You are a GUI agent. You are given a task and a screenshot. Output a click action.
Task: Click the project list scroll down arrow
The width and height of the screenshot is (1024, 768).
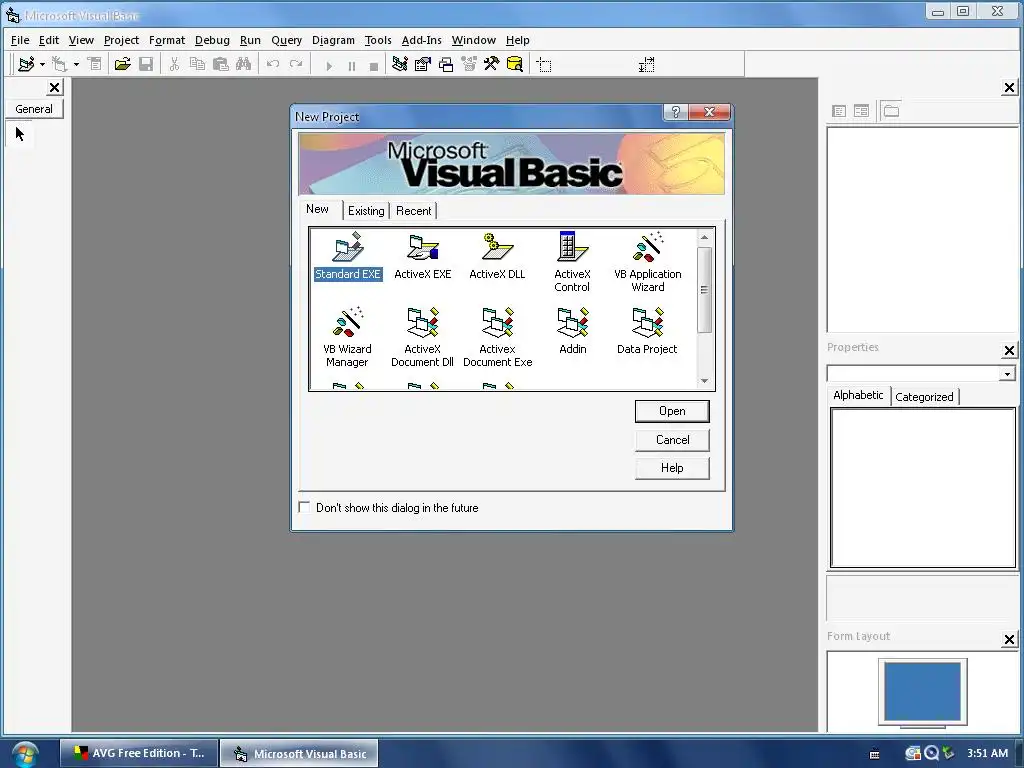click(704, 381)
